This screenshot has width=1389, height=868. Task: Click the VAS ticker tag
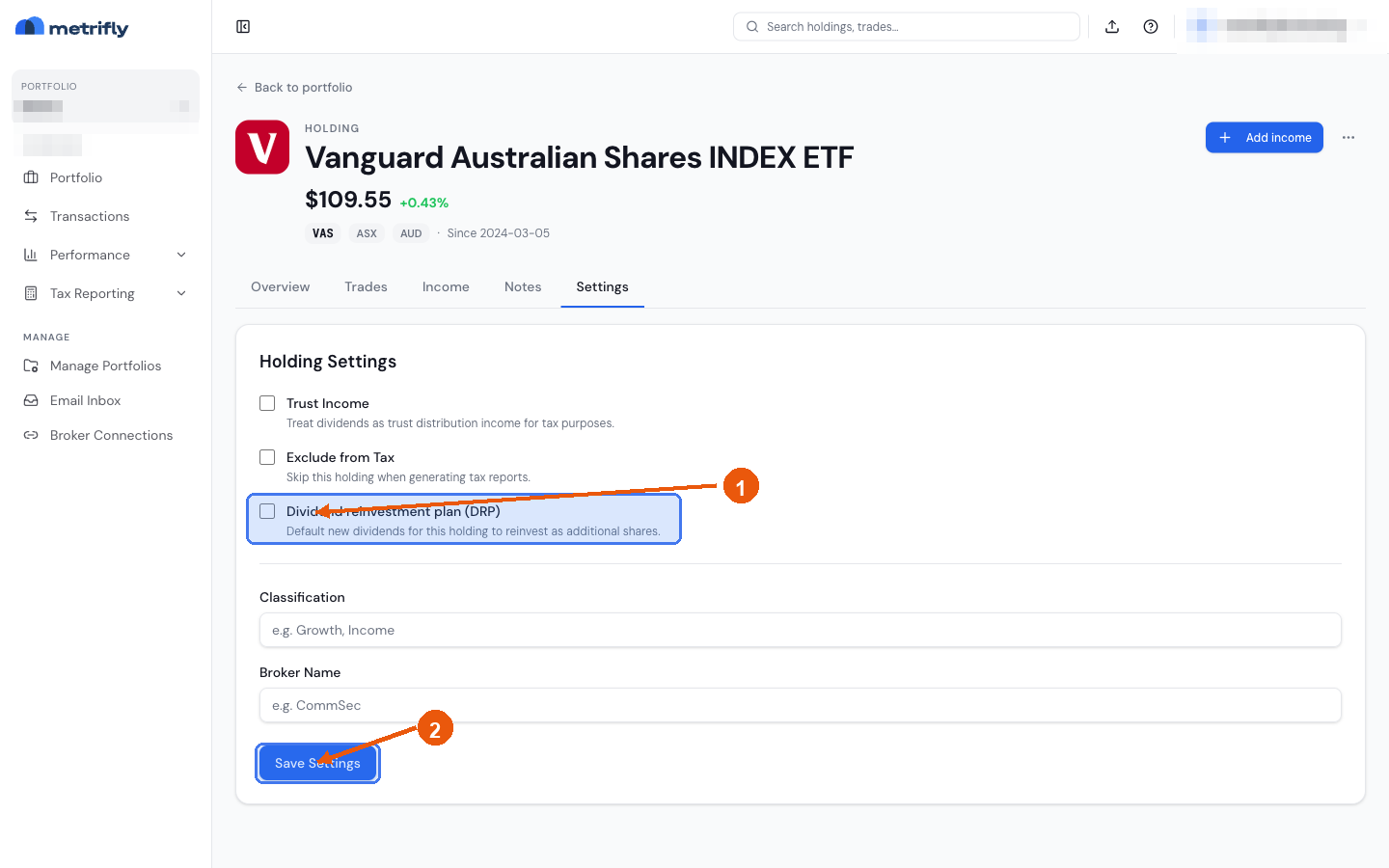pos(323,233)
